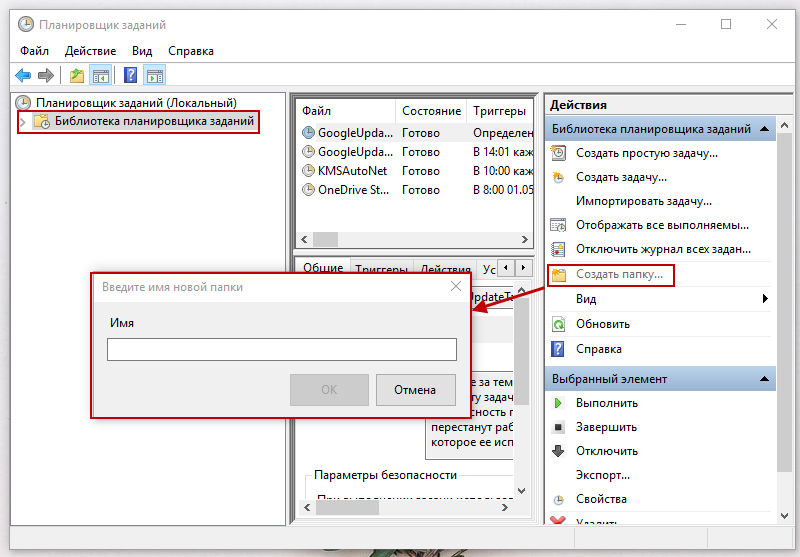This screenshot has height=557, width=800.
Task: Click the Disable icon (Отключить)
Action: [x=559, y=451]
